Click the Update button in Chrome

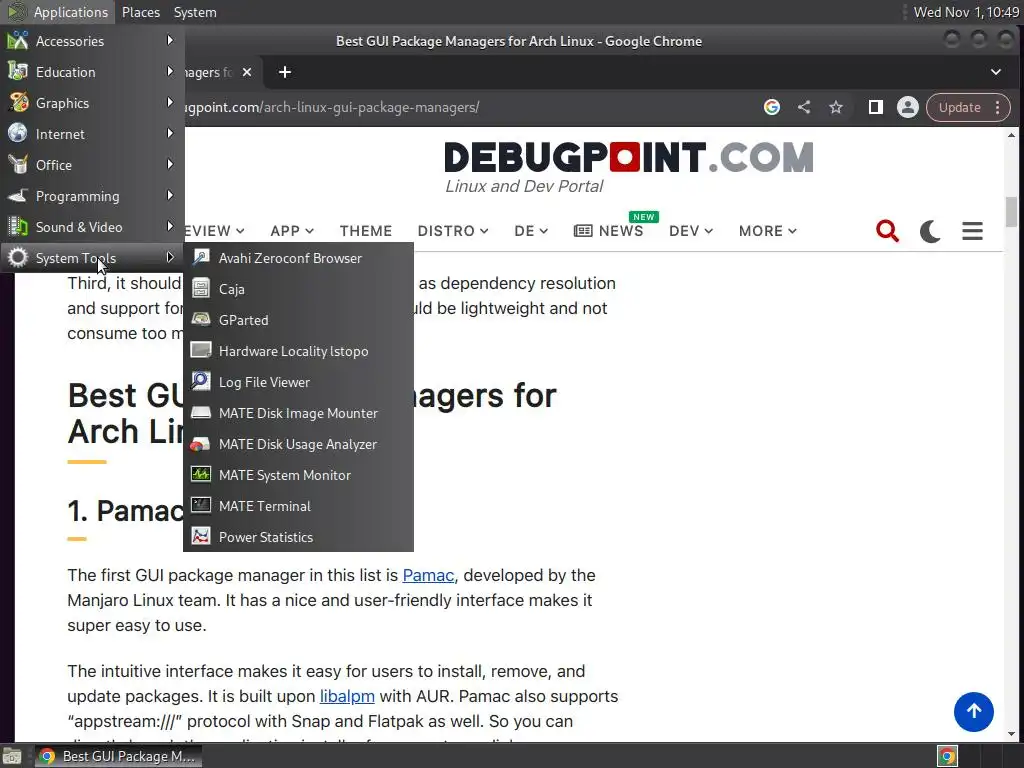[x=959, y=107]
